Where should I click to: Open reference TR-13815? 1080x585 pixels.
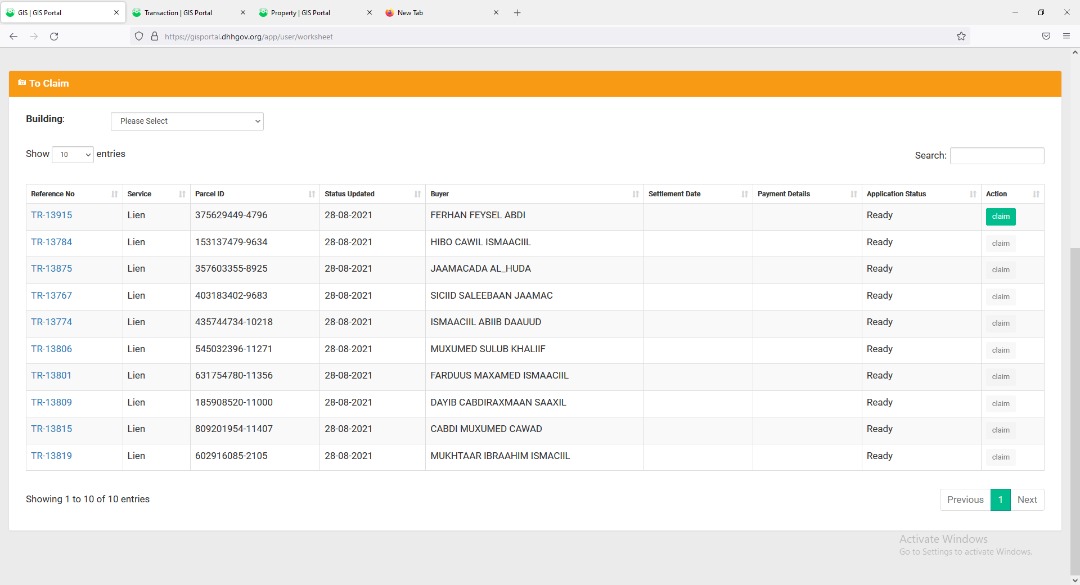52,429
